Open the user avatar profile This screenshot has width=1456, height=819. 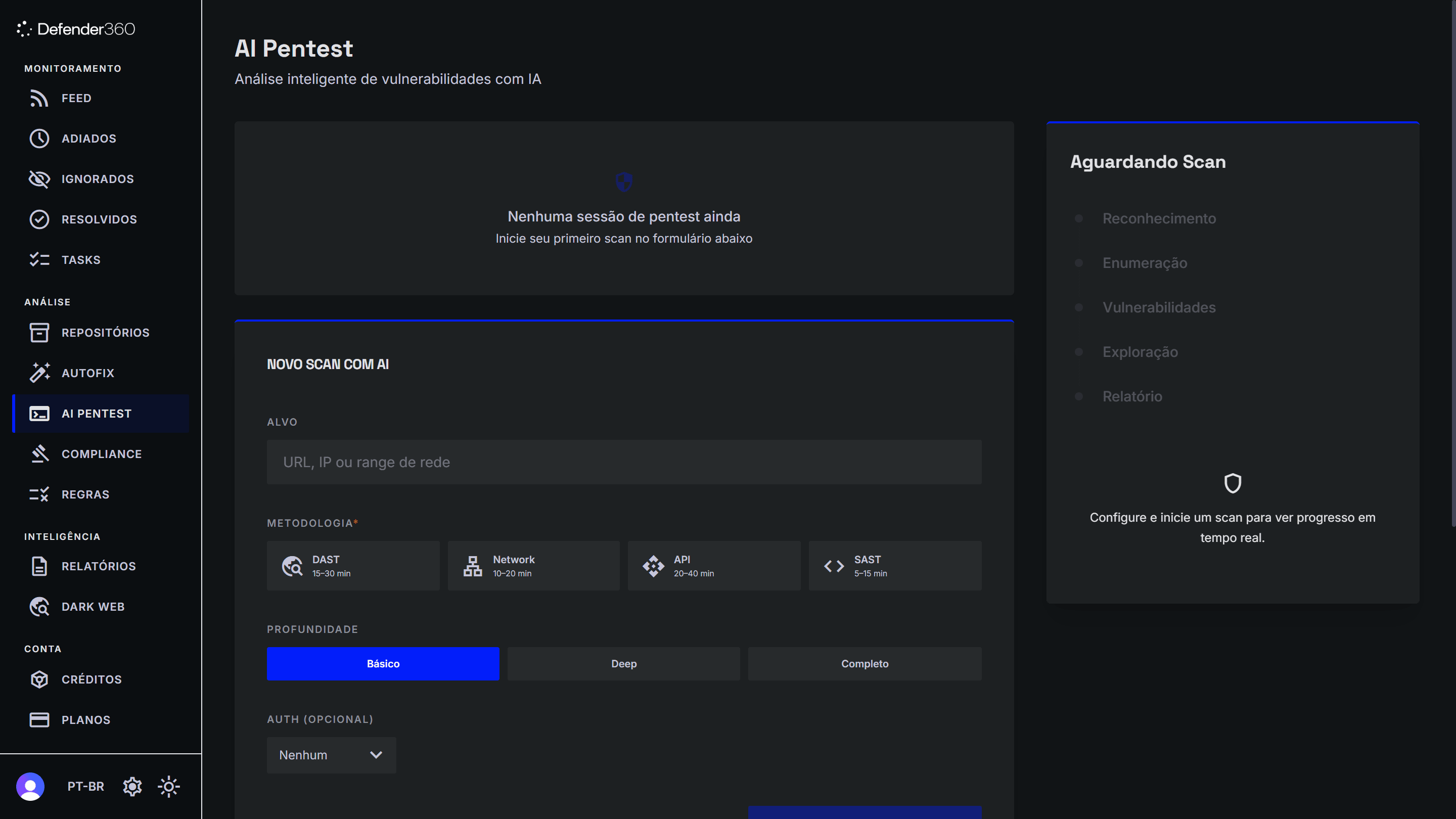pyautogui.click(x=30, y=786)
